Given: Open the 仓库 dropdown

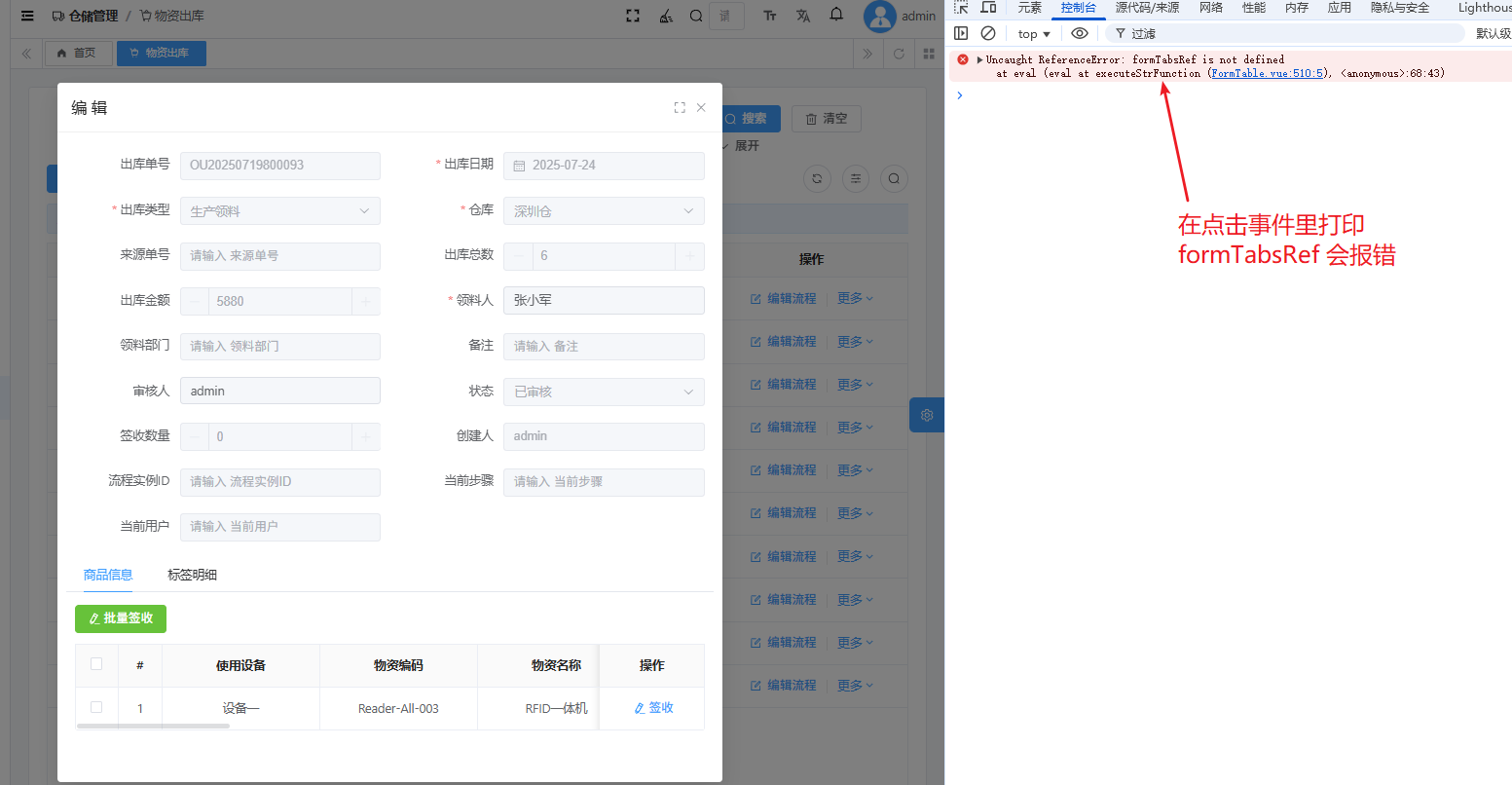Looking at the screenshot, I should point(604,211).
